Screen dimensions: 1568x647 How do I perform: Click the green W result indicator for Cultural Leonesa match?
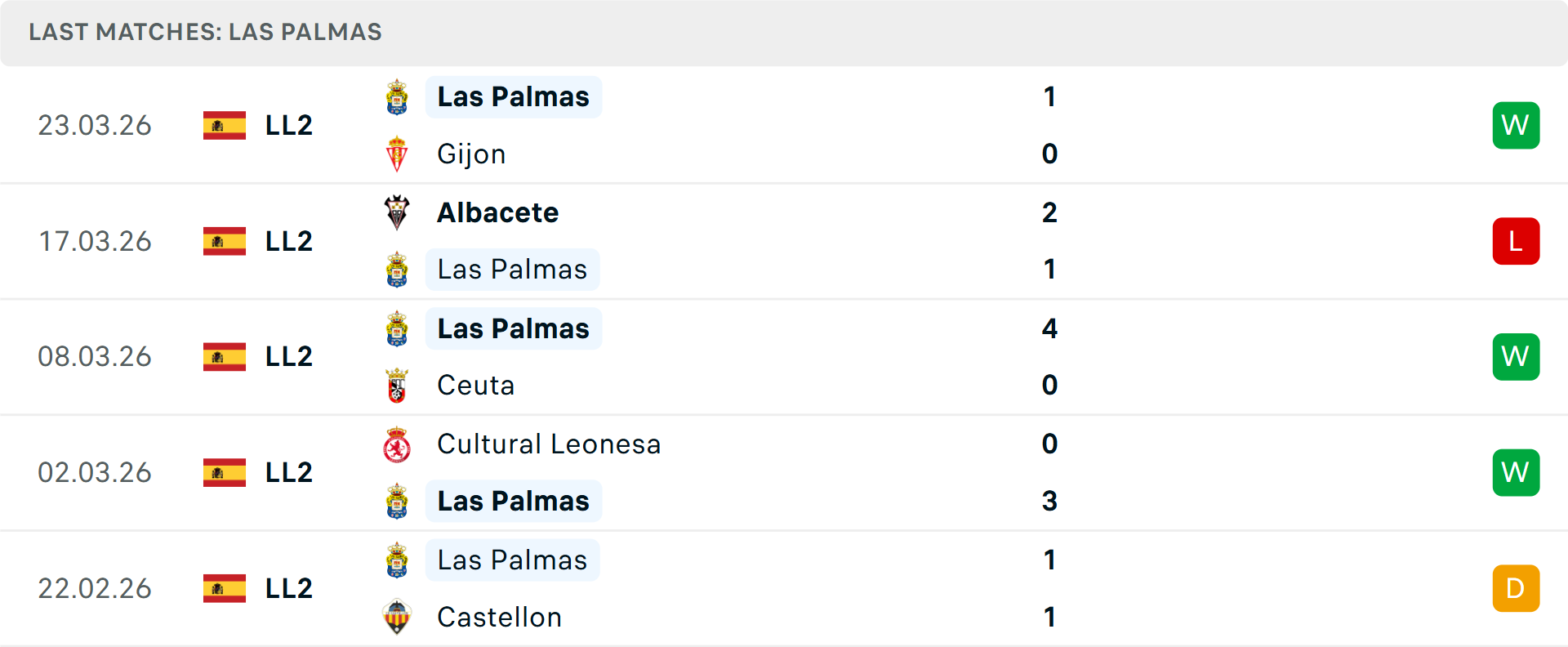point(1516,472)
